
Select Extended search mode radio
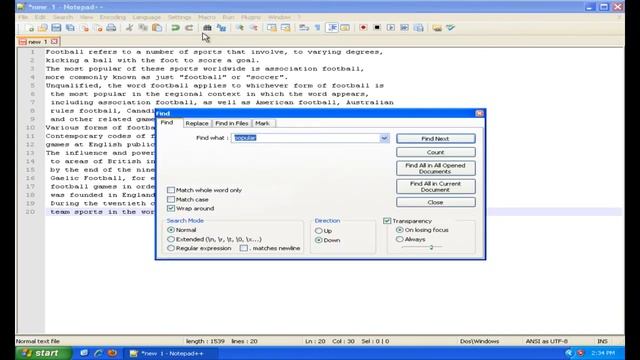[x=171, y=239]
